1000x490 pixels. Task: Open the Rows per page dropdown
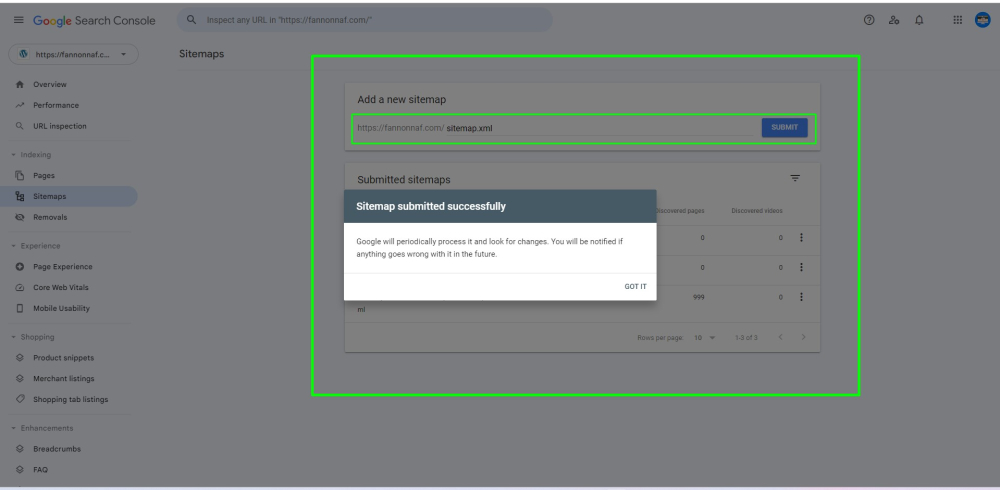[x=705, y=338]
